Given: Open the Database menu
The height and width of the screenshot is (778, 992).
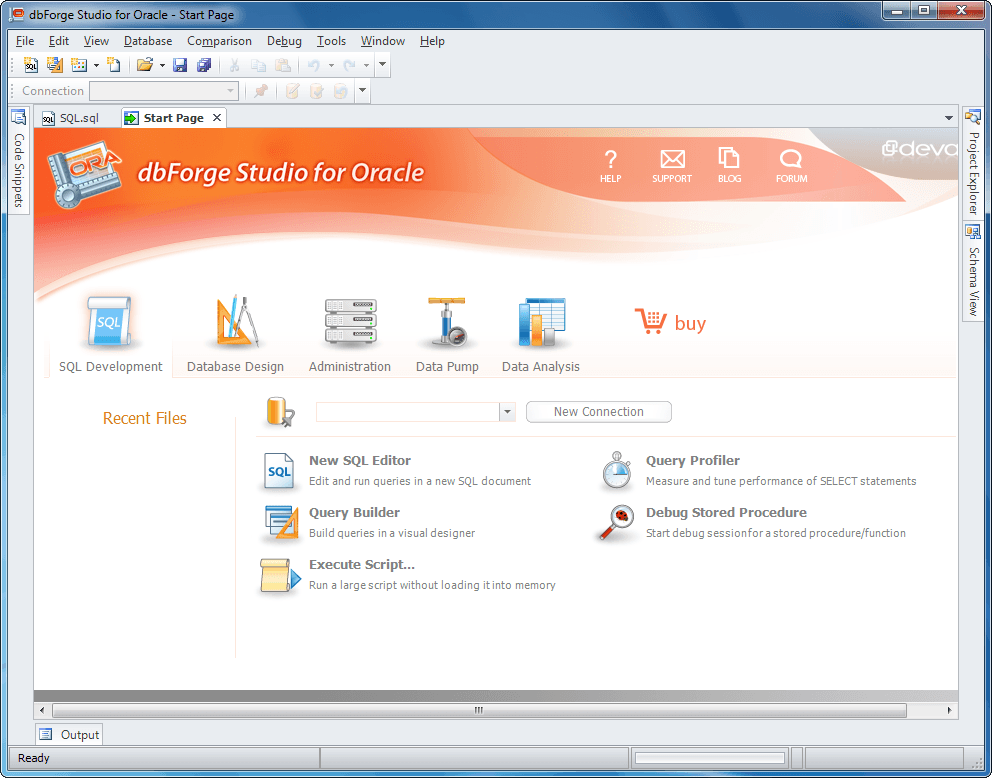Looking at the screenshot, I should pos(148,40).
